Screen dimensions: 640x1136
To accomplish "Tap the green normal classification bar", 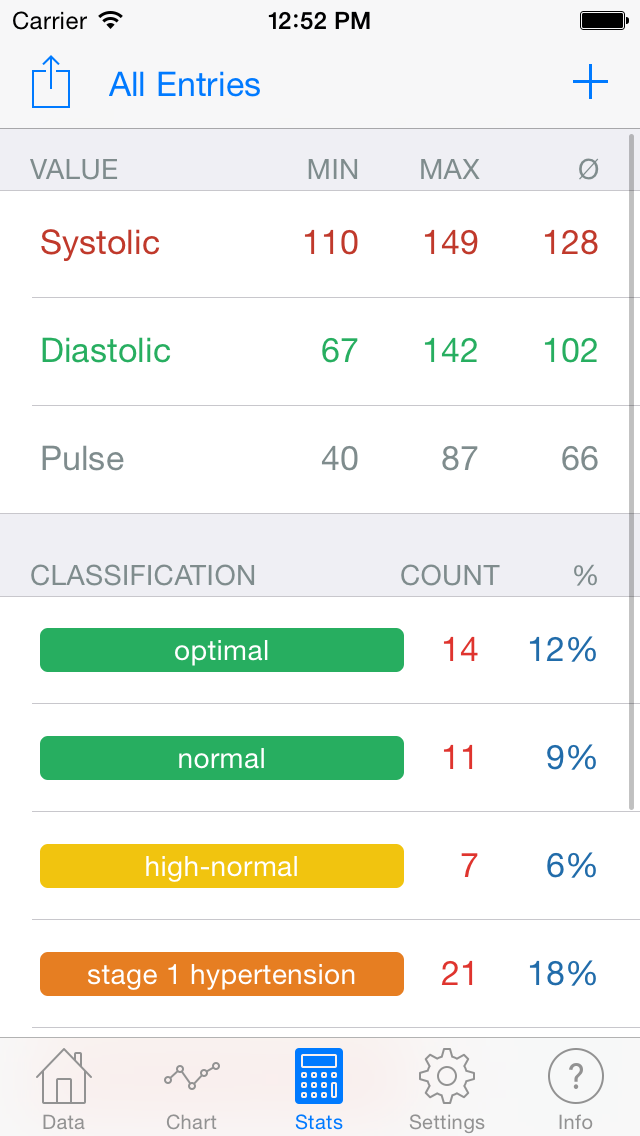I will pyautogui.click(x=222, y=758).
